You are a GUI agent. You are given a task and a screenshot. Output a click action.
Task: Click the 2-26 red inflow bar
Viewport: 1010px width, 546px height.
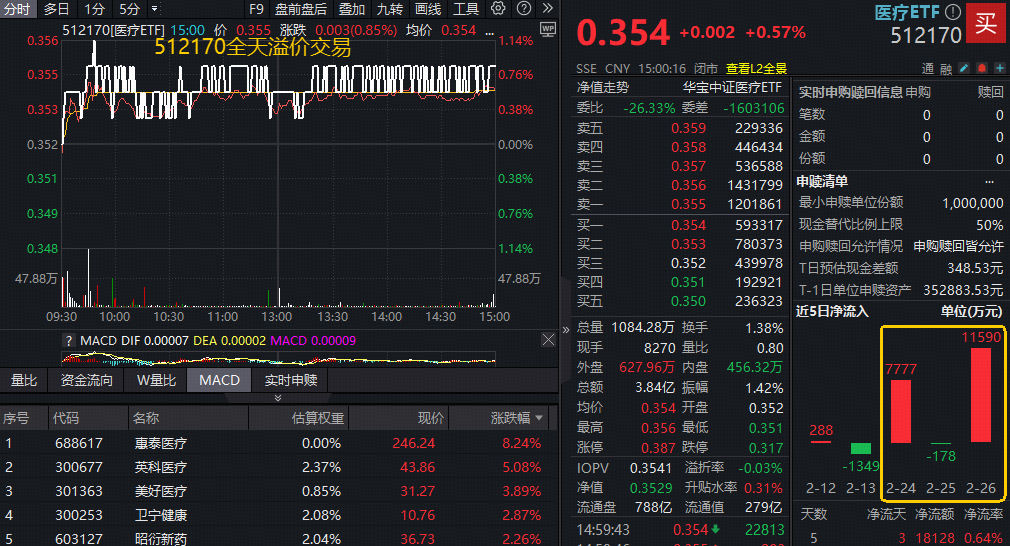(981, 394)
